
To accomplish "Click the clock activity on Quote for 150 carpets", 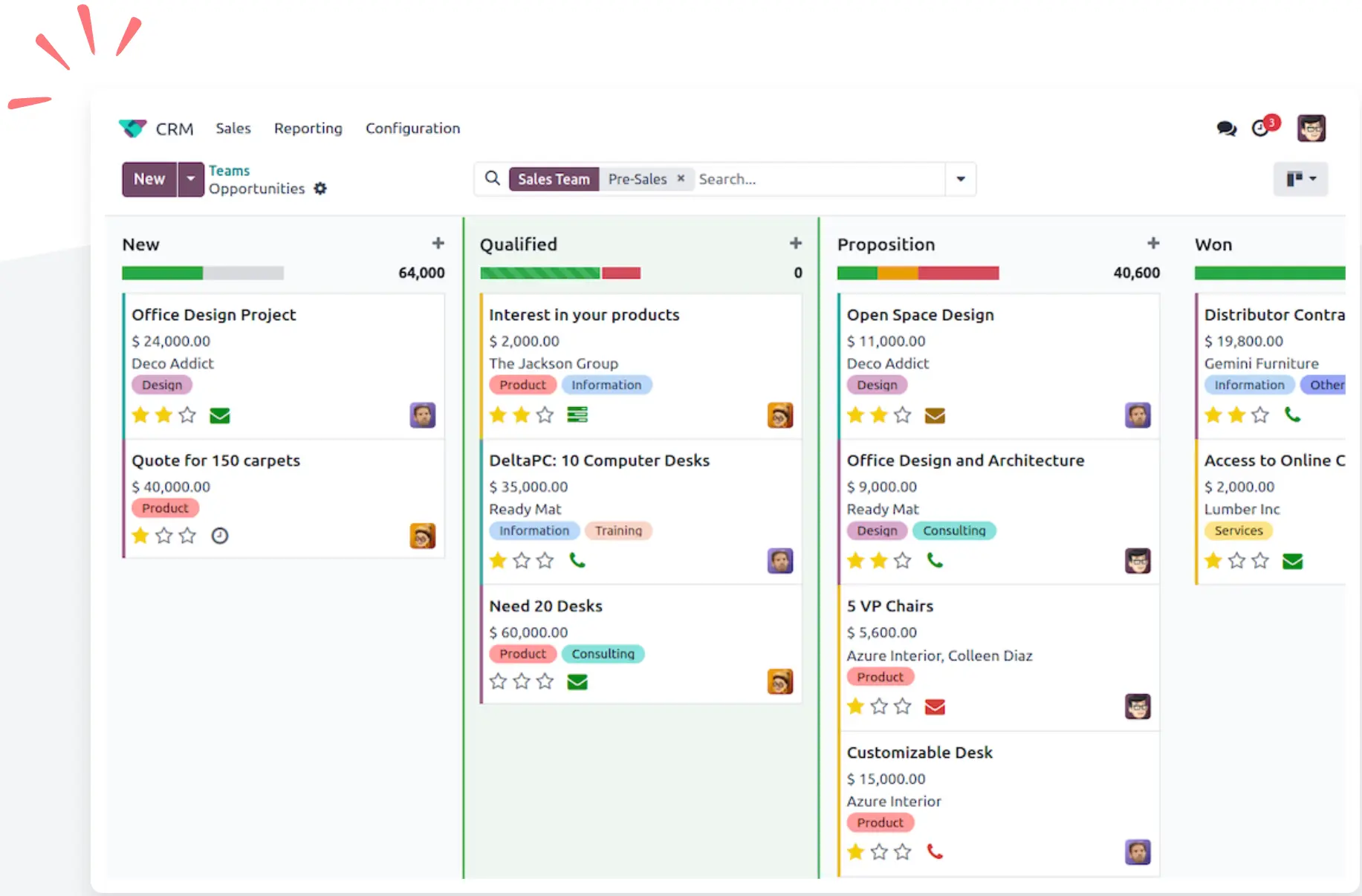I will pyautogui.click(x=220, y=536).
